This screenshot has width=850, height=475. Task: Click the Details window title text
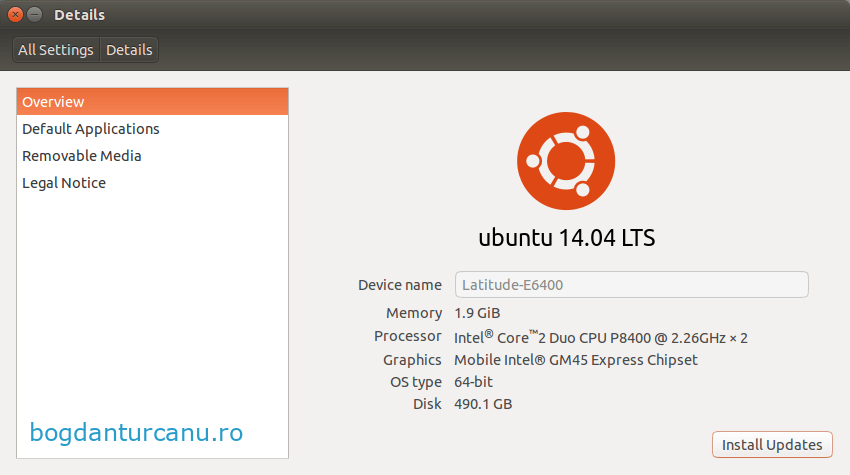(79, 15)
